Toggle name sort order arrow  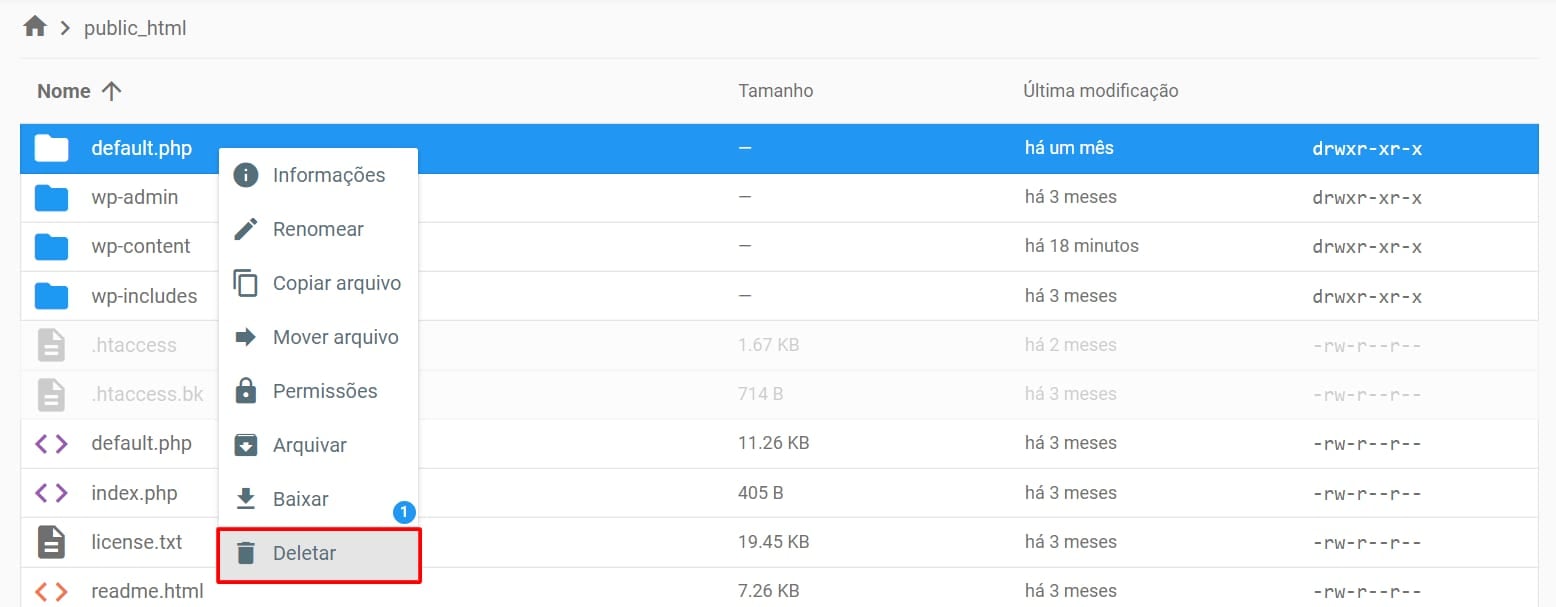[x=111, y=91]
